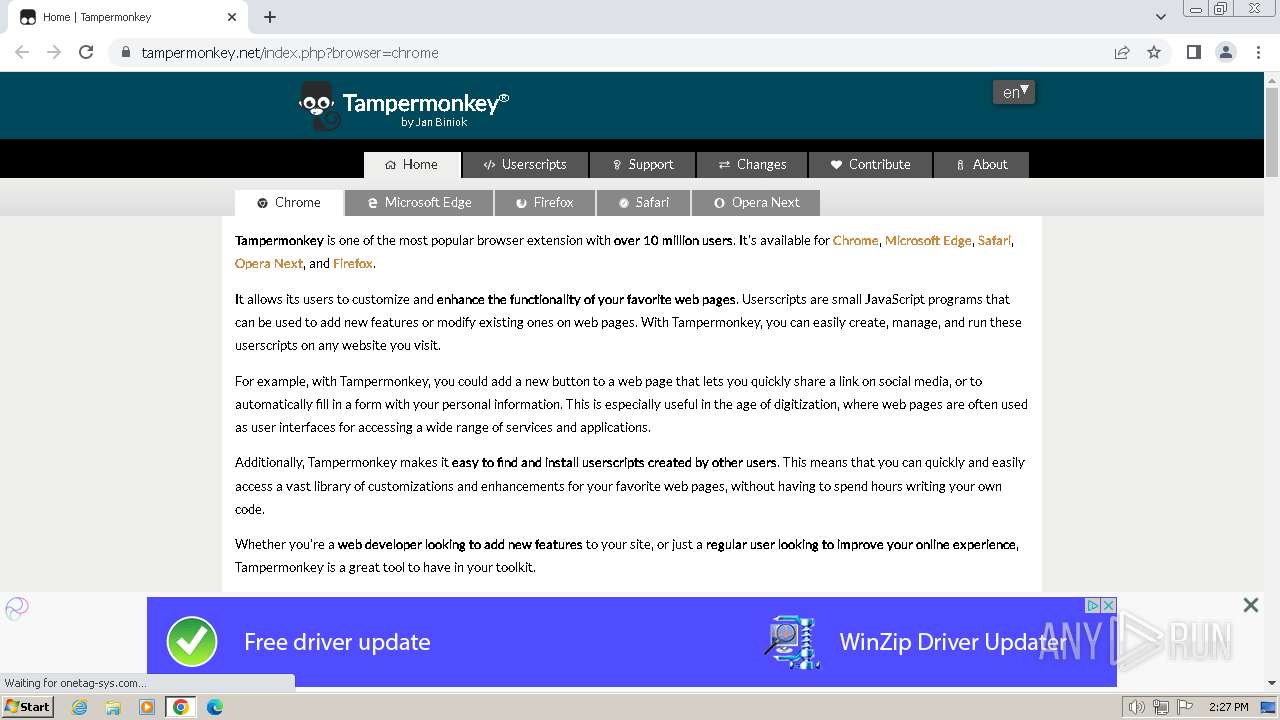The image size is (1280, 720).
Task: Select the Home navigation tab
Action: [411, 164]
